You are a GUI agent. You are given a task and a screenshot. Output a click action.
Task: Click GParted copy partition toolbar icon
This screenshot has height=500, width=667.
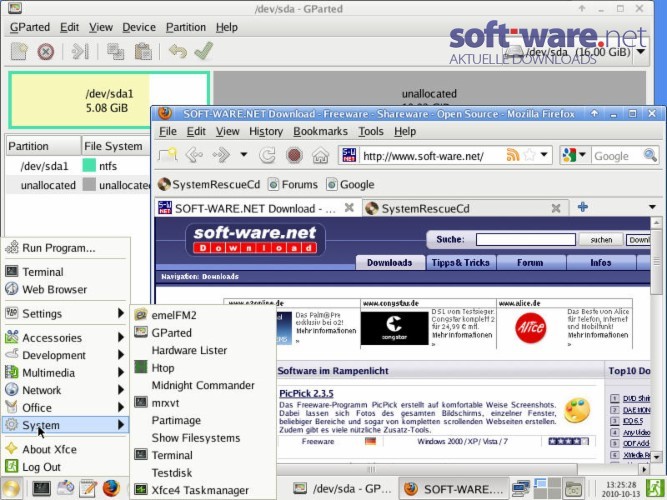coord(115,51)
